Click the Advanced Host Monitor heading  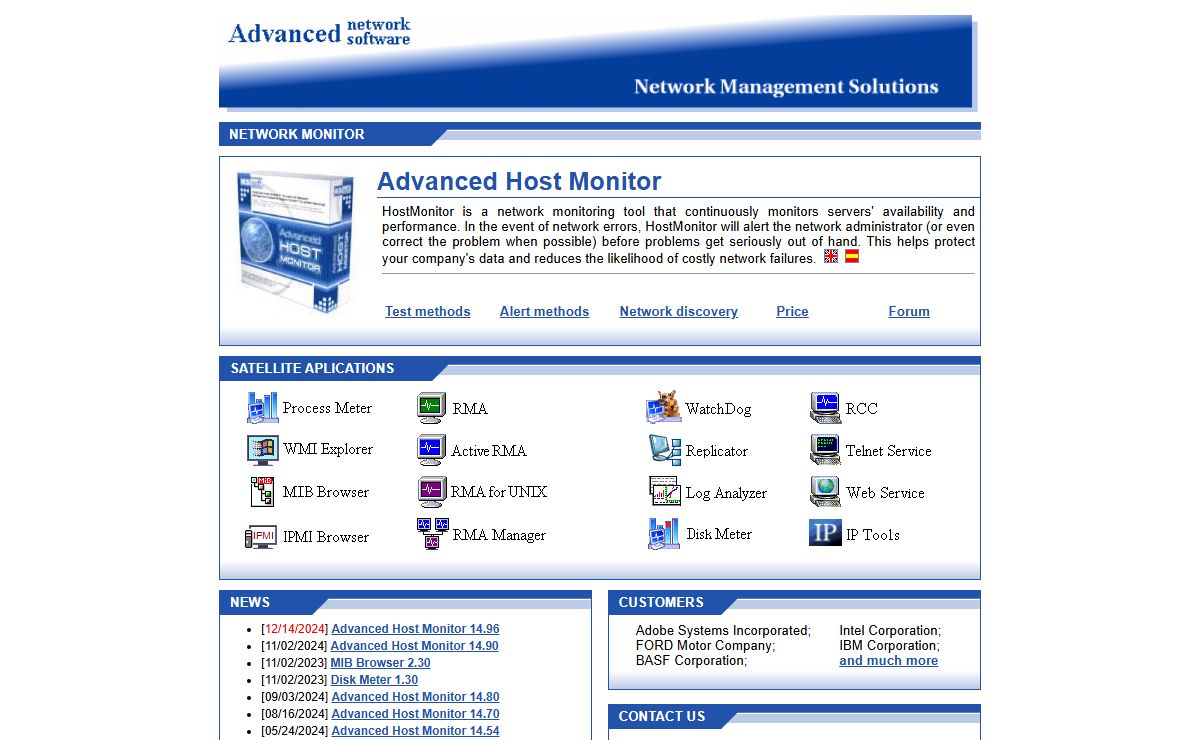519,181
